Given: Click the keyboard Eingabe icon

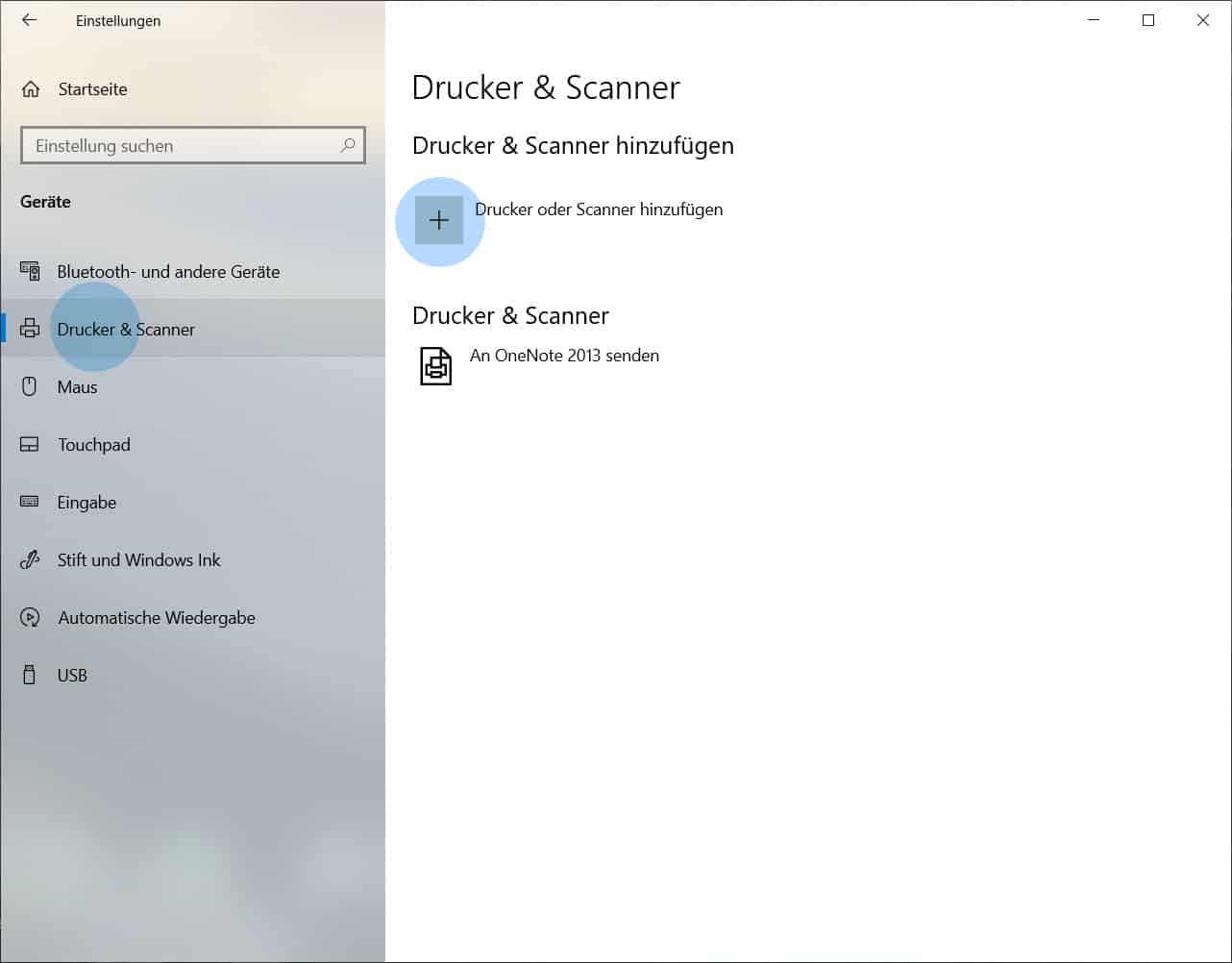Looking at the screenshot, I should [x=30, y=502].
